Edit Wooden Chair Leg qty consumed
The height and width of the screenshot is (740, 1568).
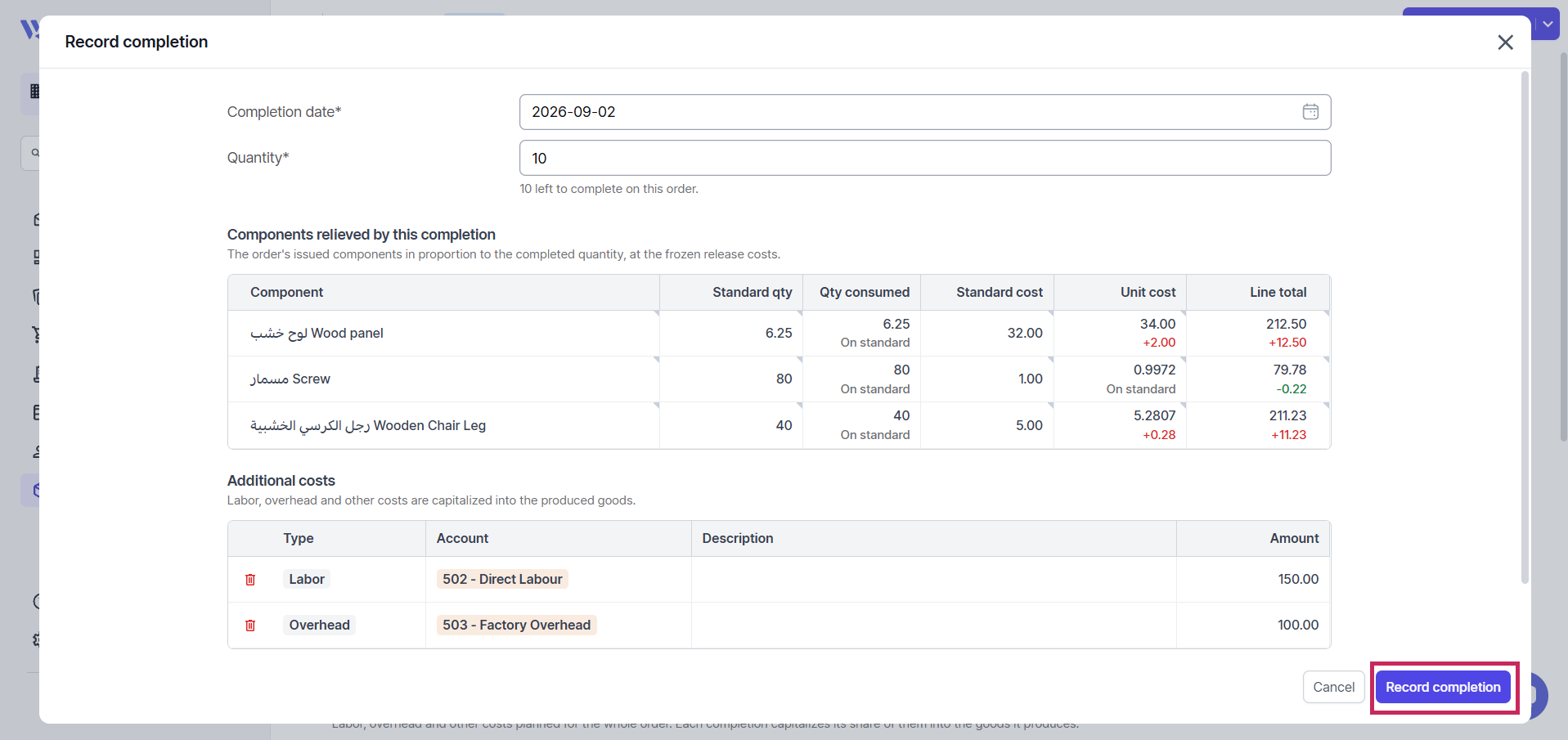[862, 425]
